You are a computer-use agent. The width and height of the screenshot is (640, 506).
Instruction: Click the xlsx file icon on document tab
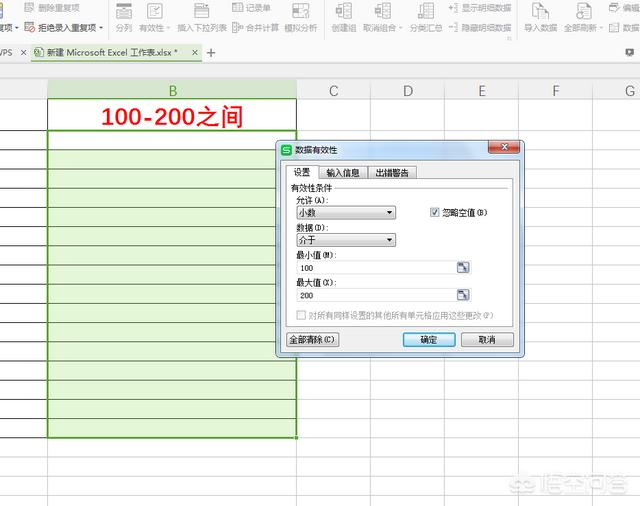(x=38, y=52)
